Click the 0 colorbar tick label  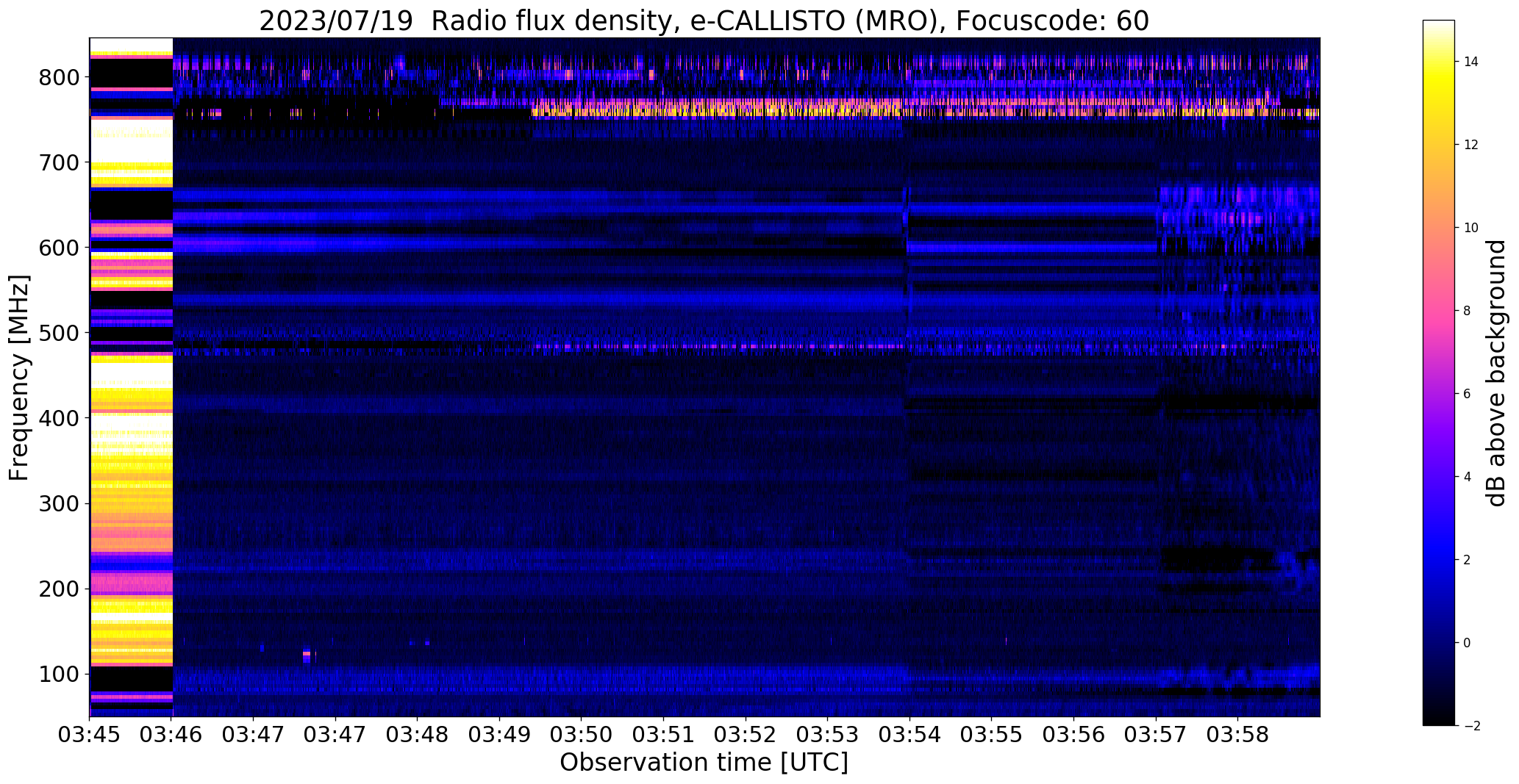(1468, 643)
